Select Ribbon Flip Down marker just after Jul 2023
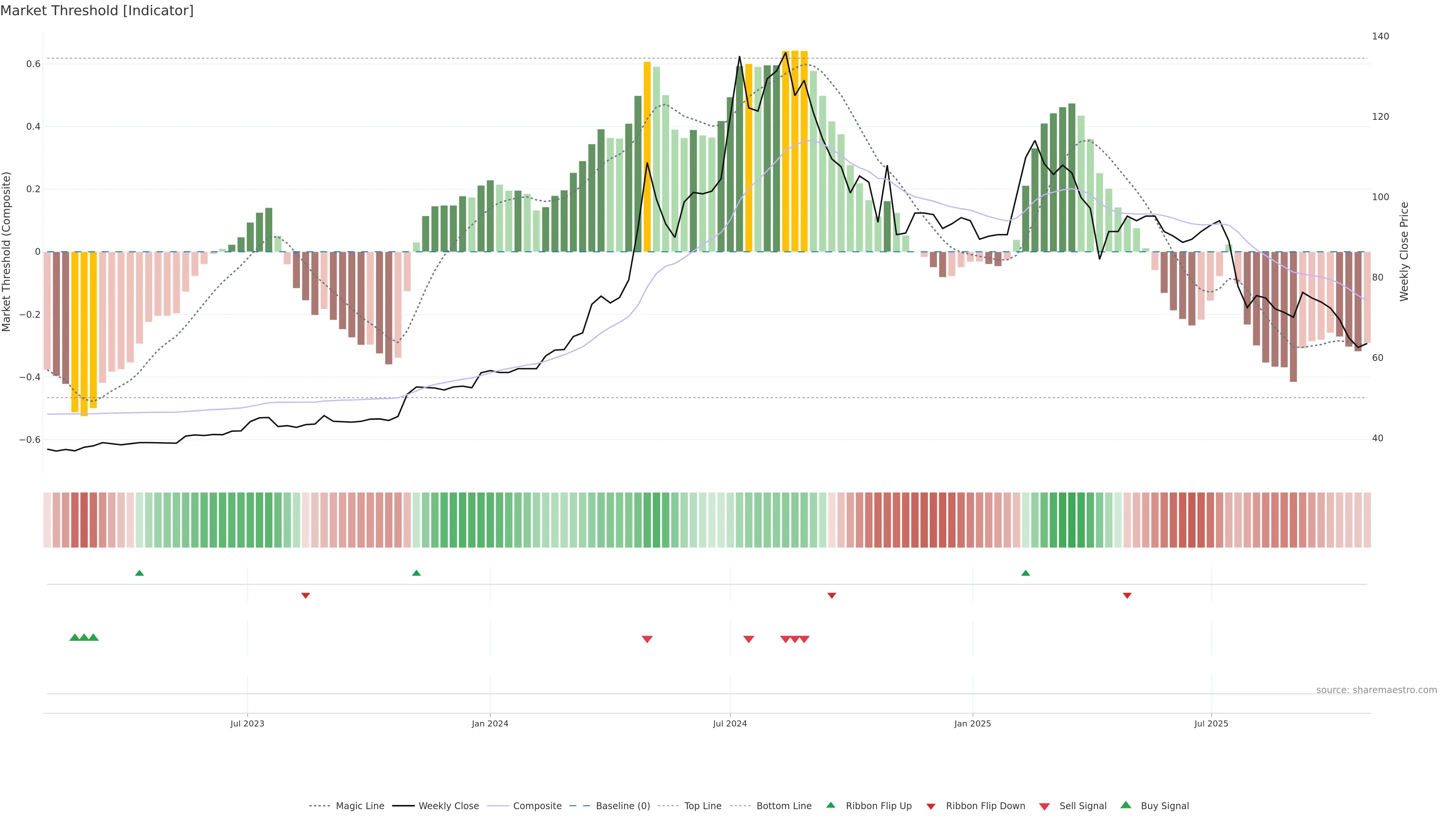1456x819 pixels. [x=306, y=595]
